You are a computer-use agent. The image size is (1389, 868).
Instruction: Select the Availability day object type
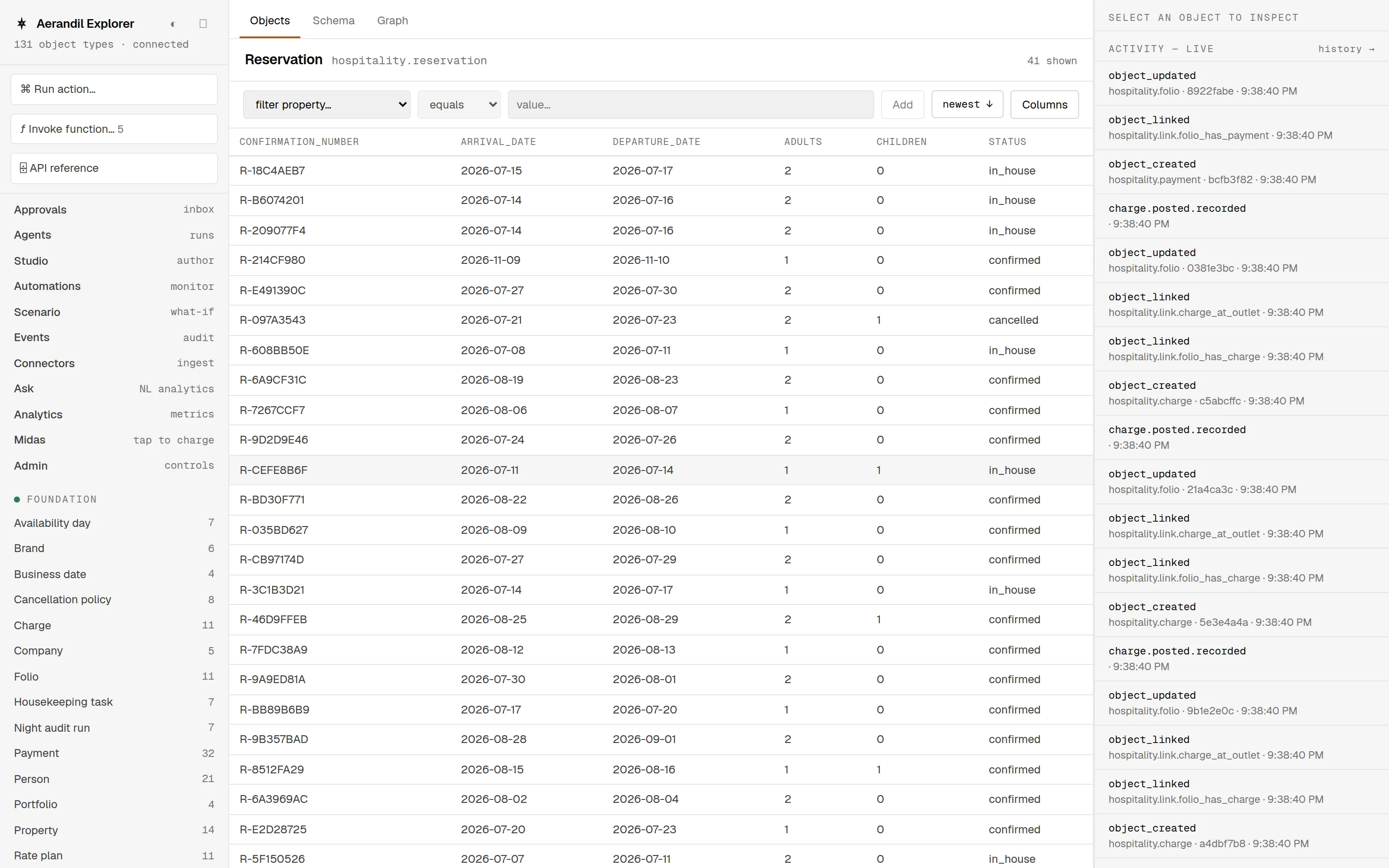click(x=114, y=523)
